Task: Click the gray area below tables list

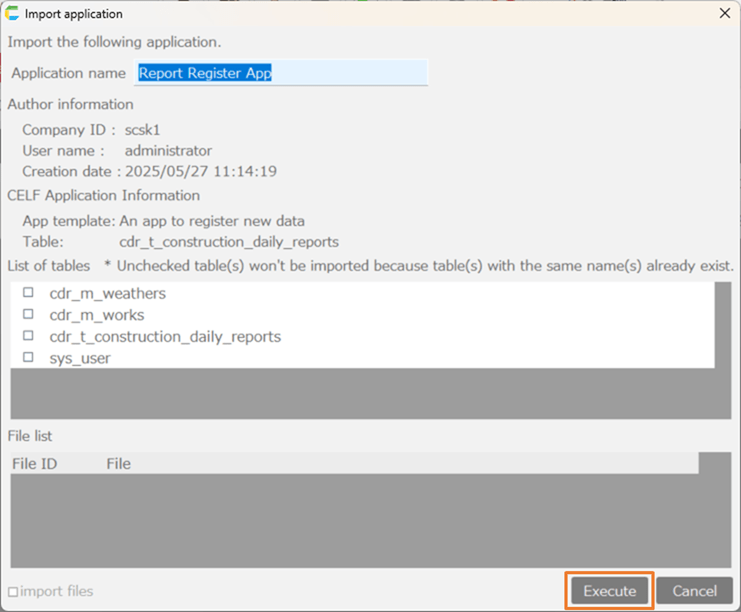Action: point(360,393)
